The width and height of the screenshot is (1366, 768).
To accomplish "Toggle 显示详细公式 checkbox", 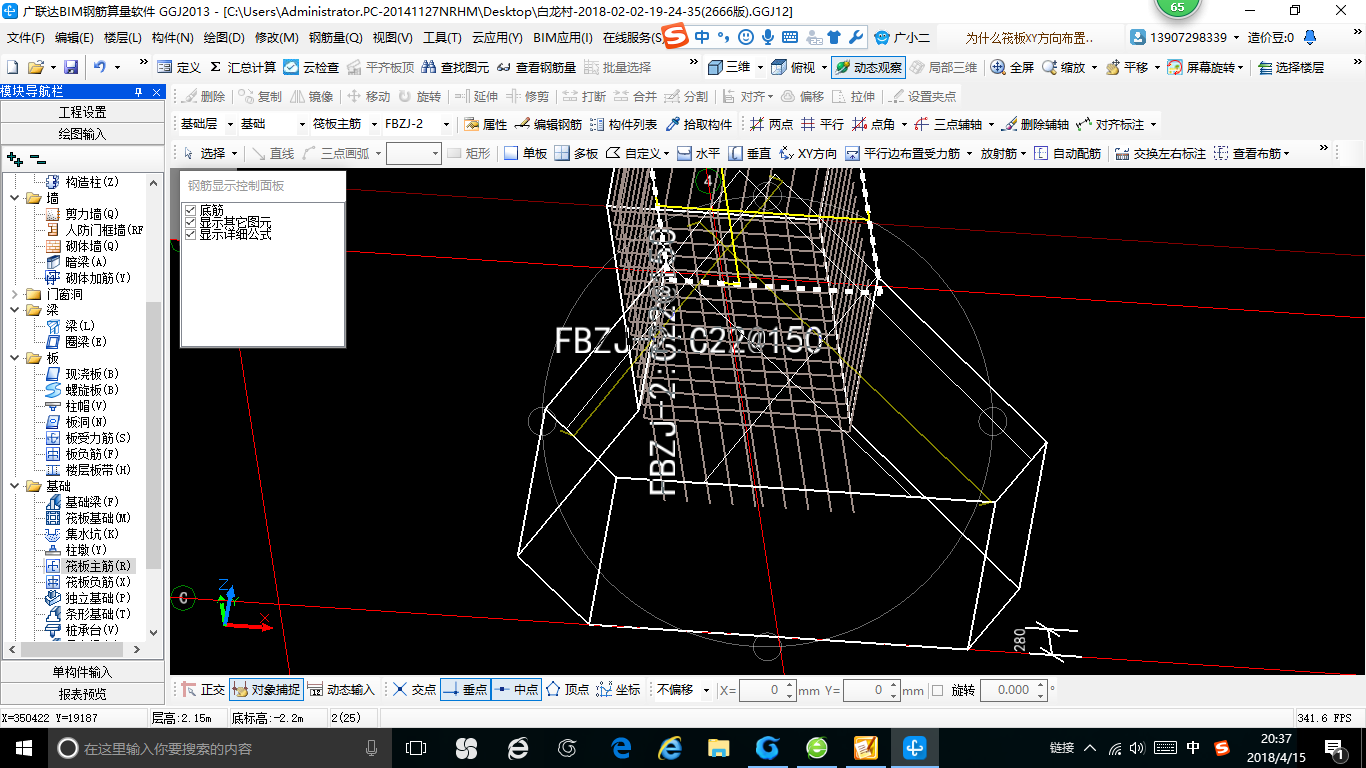I will coord(191,233).
